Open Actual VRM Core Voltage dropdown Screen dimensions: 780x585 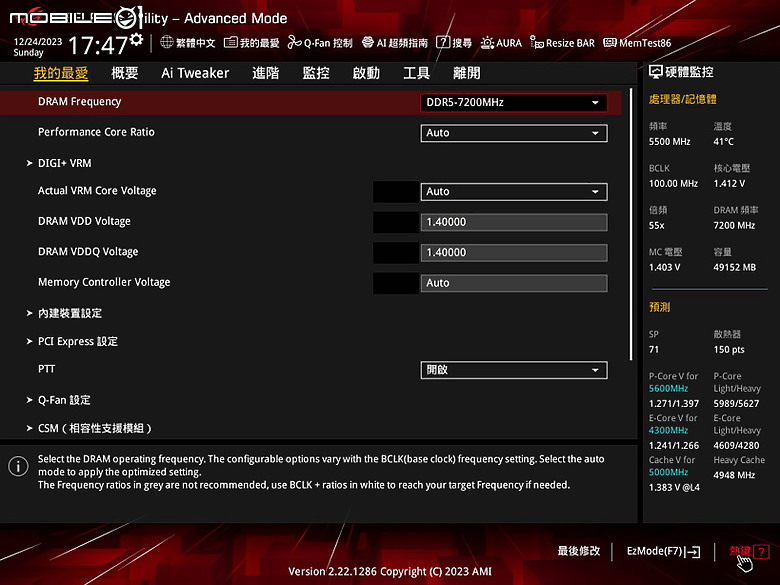coord(514,192)
